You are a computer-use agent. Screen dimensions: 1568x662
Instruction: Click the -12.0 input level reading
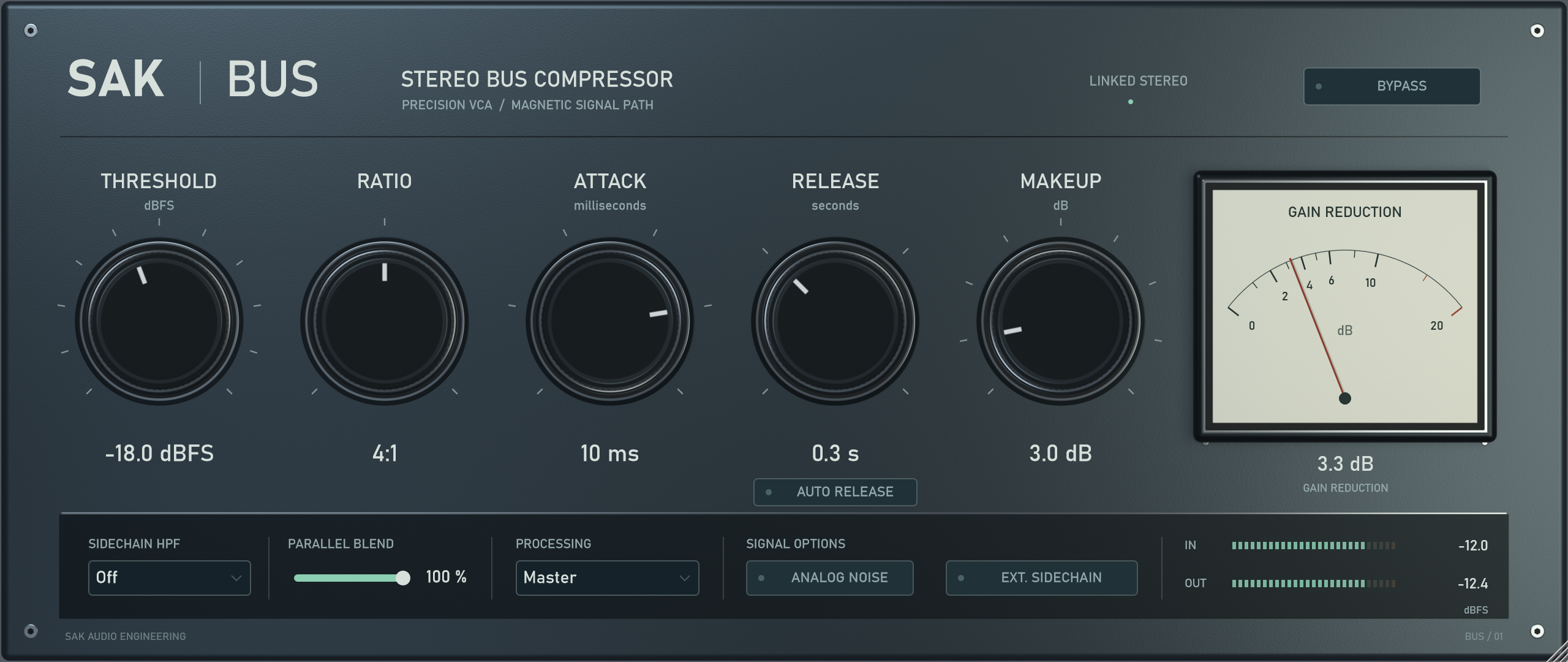pos(1472,546)
